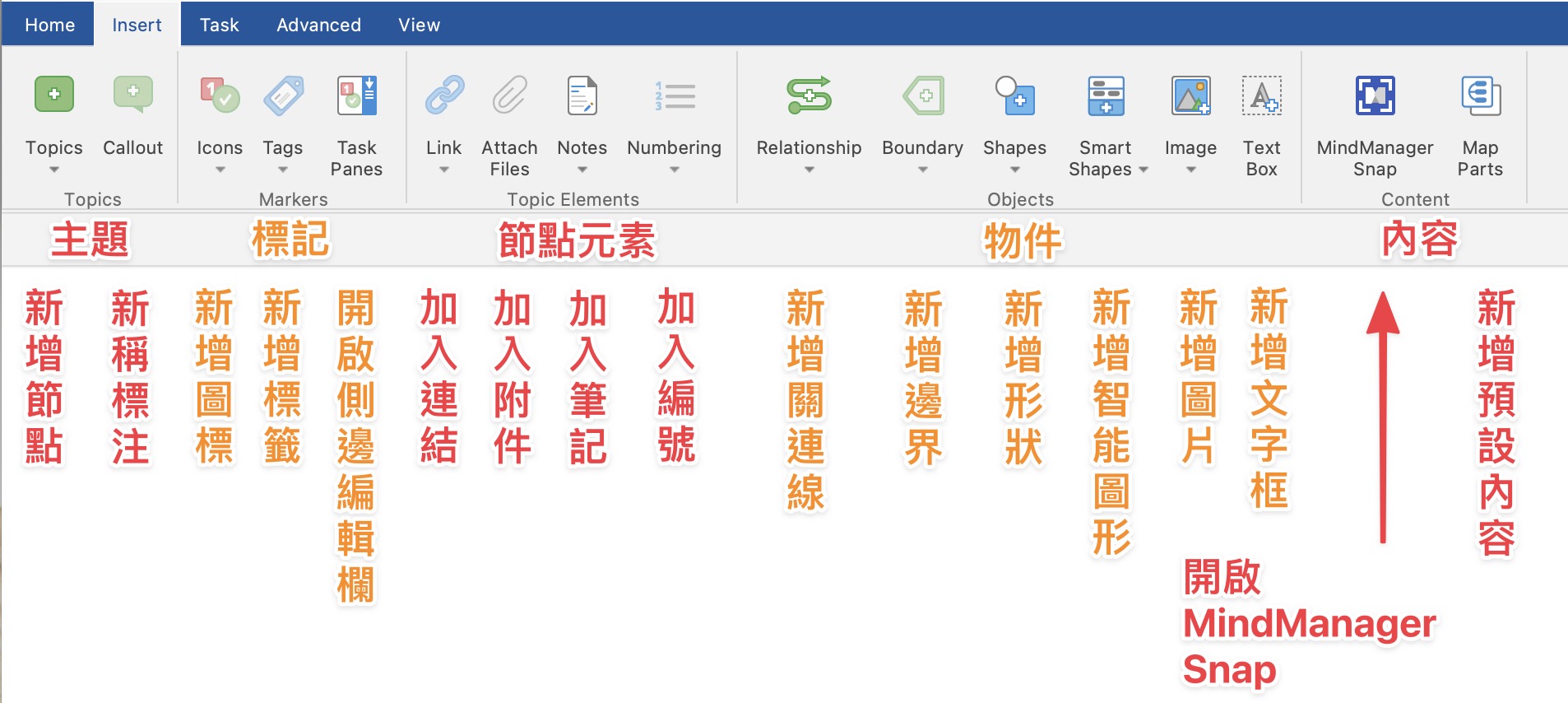
Task: Expand the Numbering dropdown arrow
Action: click(675, 170)
